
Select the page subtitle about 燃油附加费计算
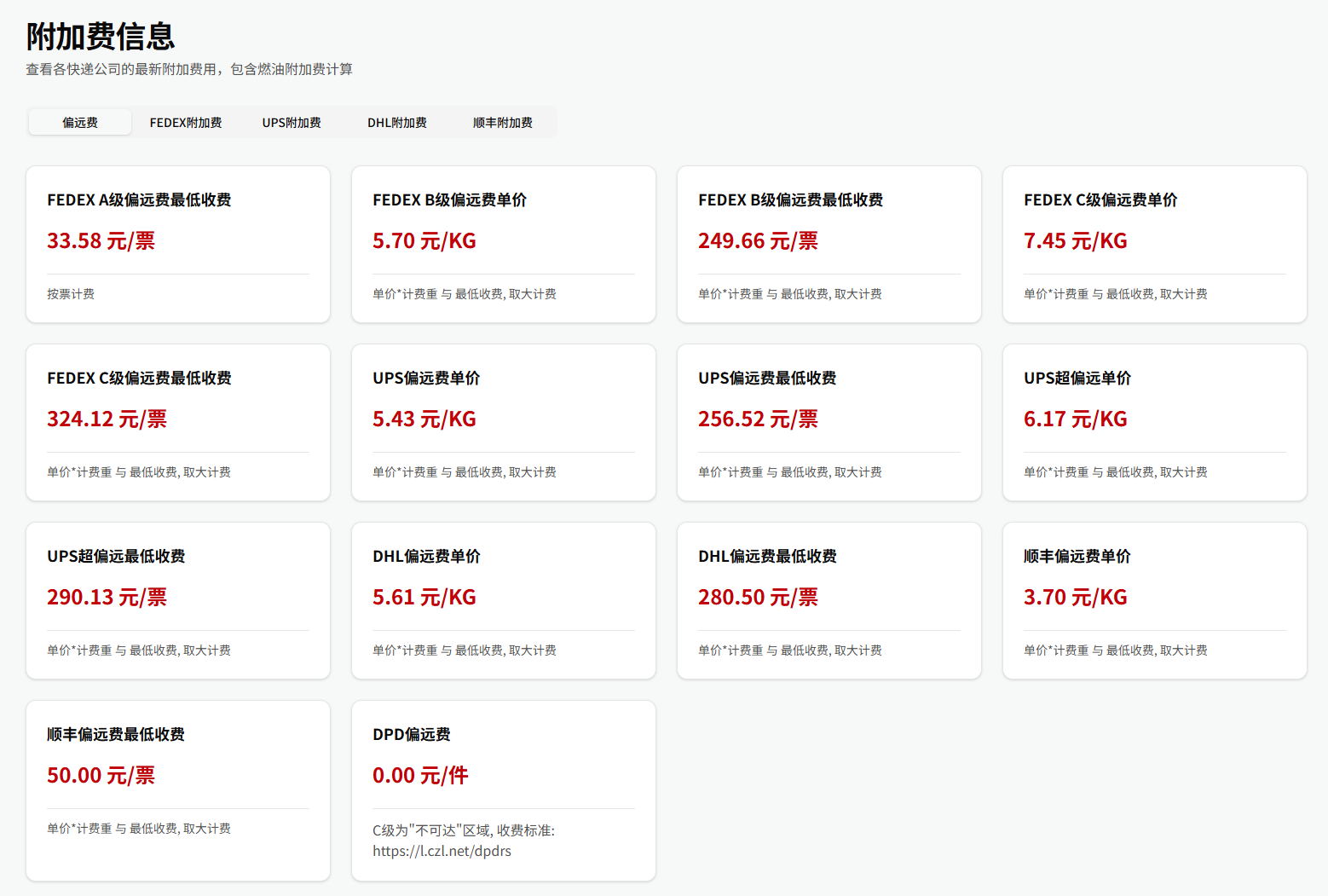[x=189, y=69]
